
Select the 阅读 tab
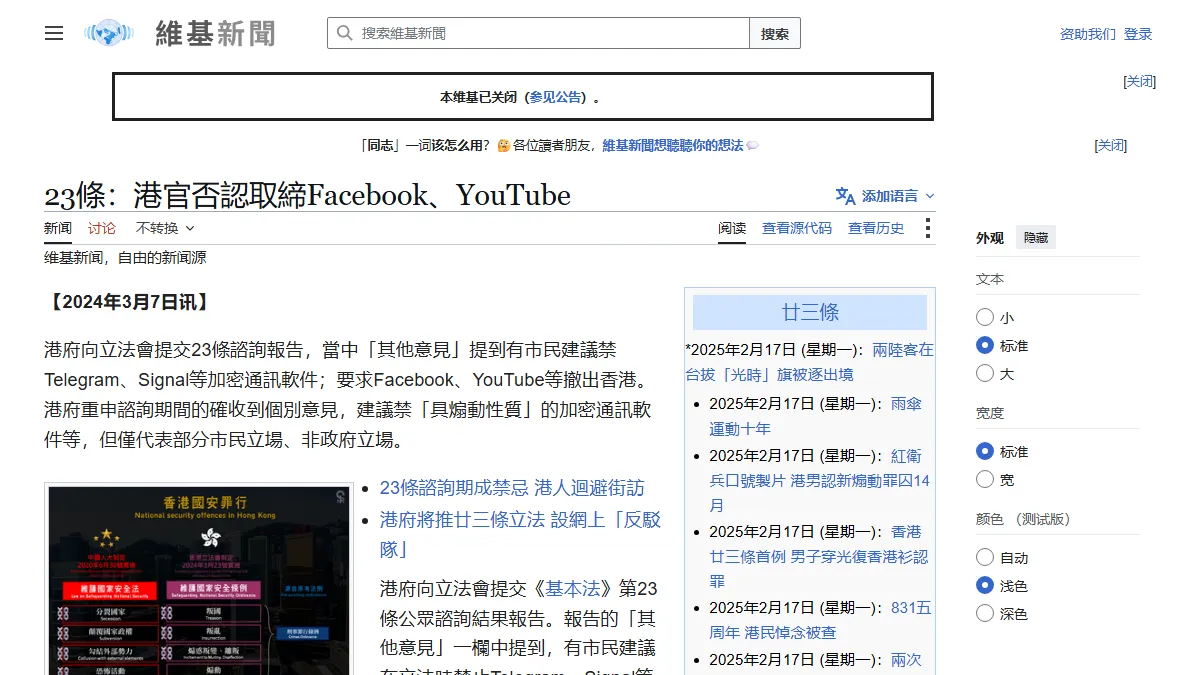tap(732, 228)
